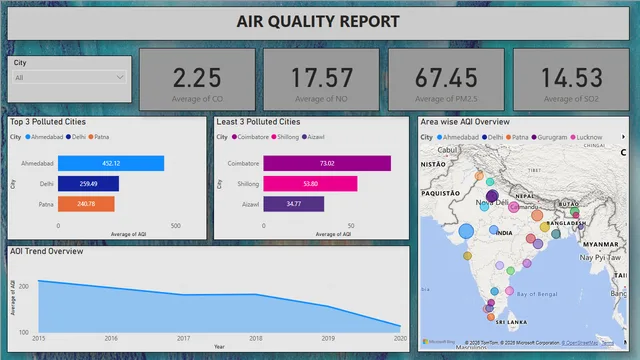Click the 2020 label on Year axis
Image resolution: width=640 pixels, height=360 pixels.
pyautogui.click(x=400, y=338)
